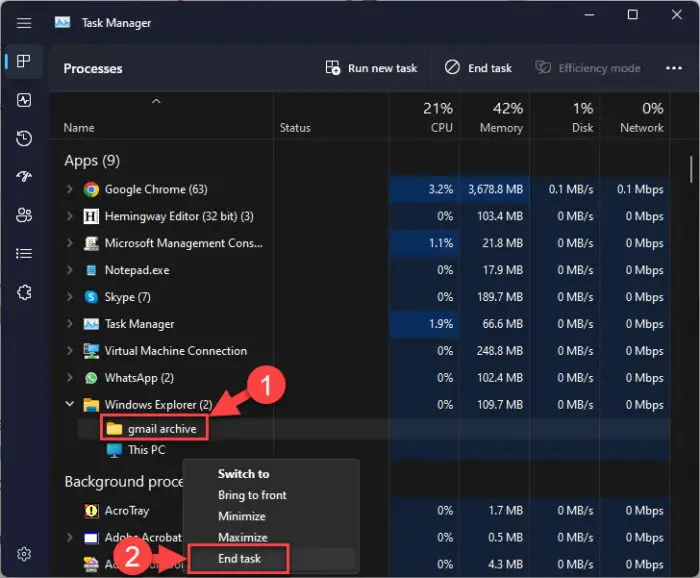Open the Services sidebar icon

24,292
